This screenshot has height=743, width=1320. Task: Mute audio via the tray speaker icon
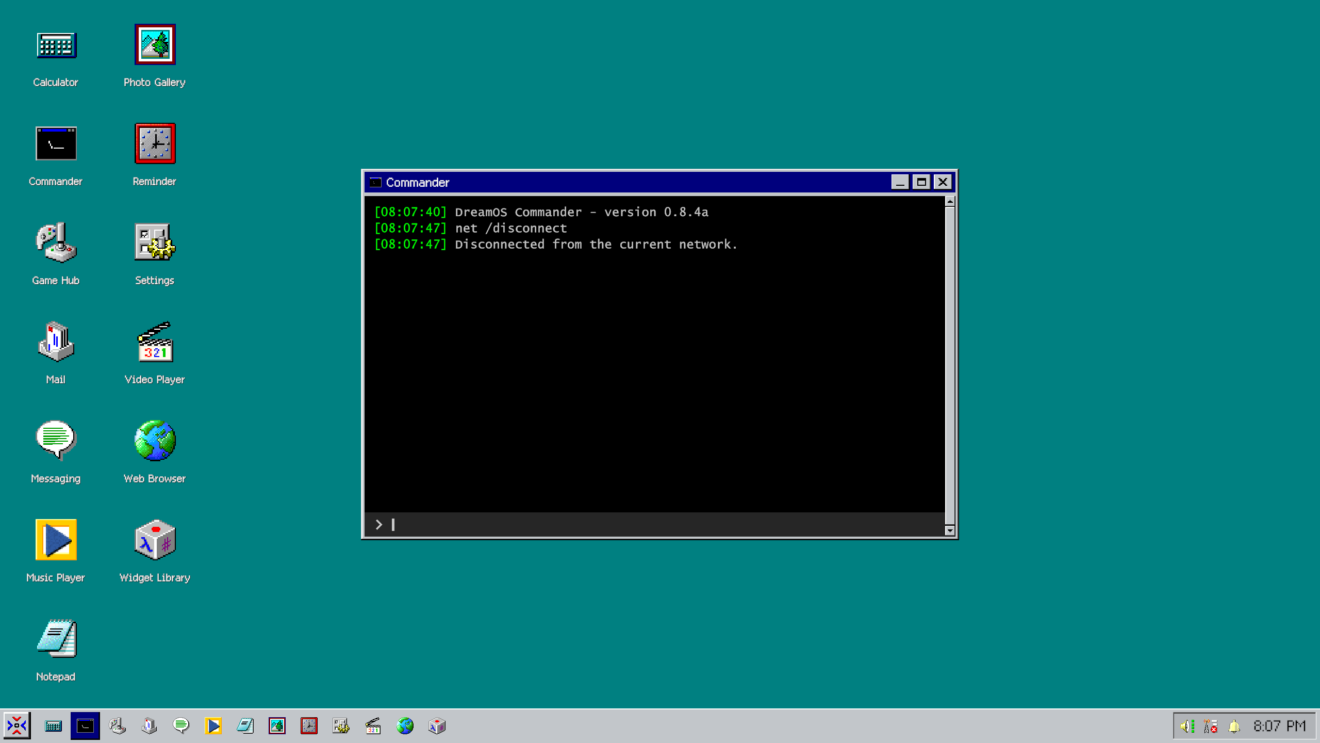[1188, 726]
